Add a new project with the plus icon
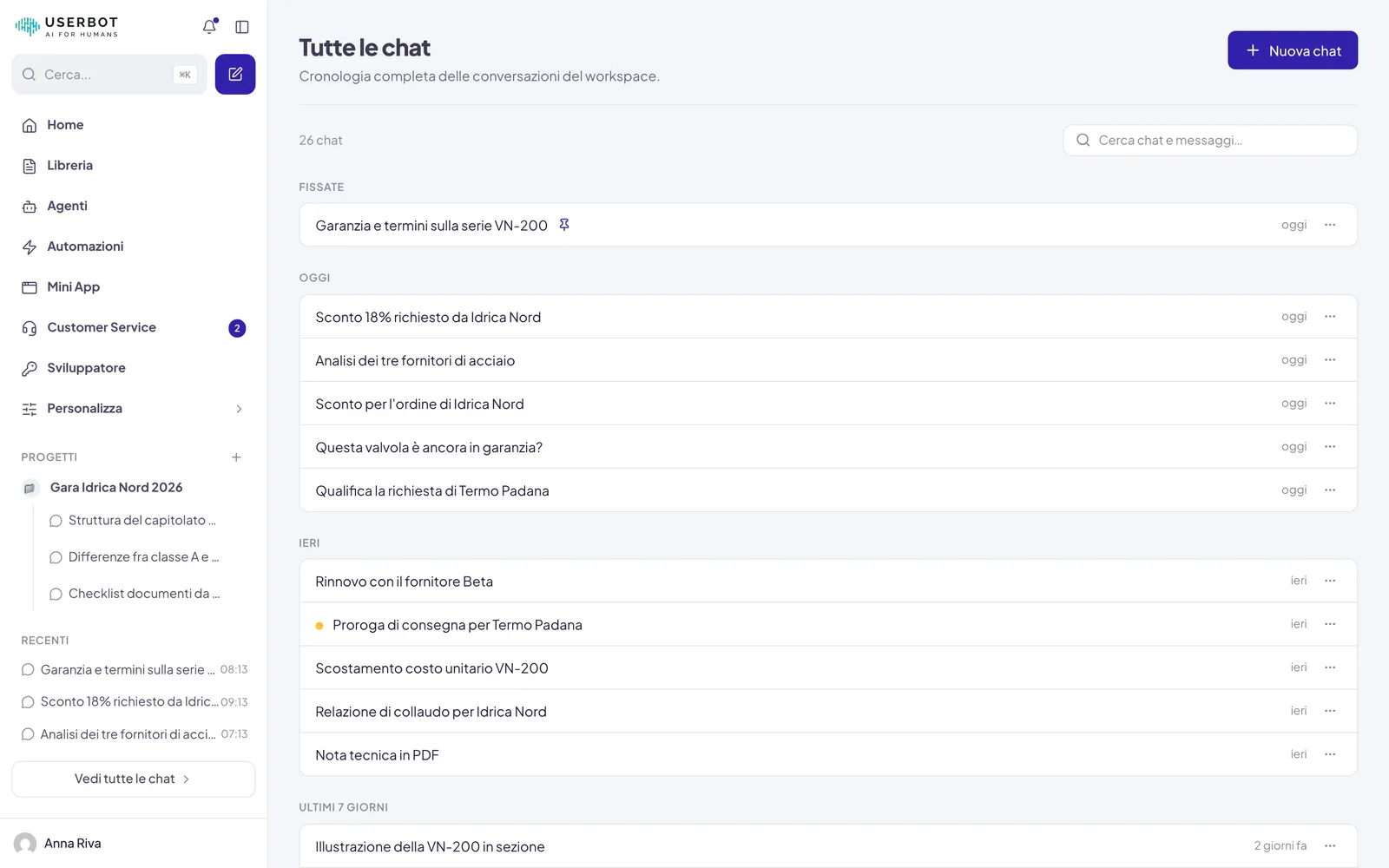This screenshot has width=1389, height=868. click(236, 457)
